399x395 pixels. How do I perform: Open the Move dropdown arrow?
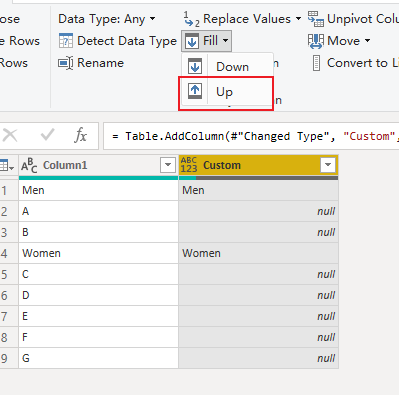click(367, 41)
